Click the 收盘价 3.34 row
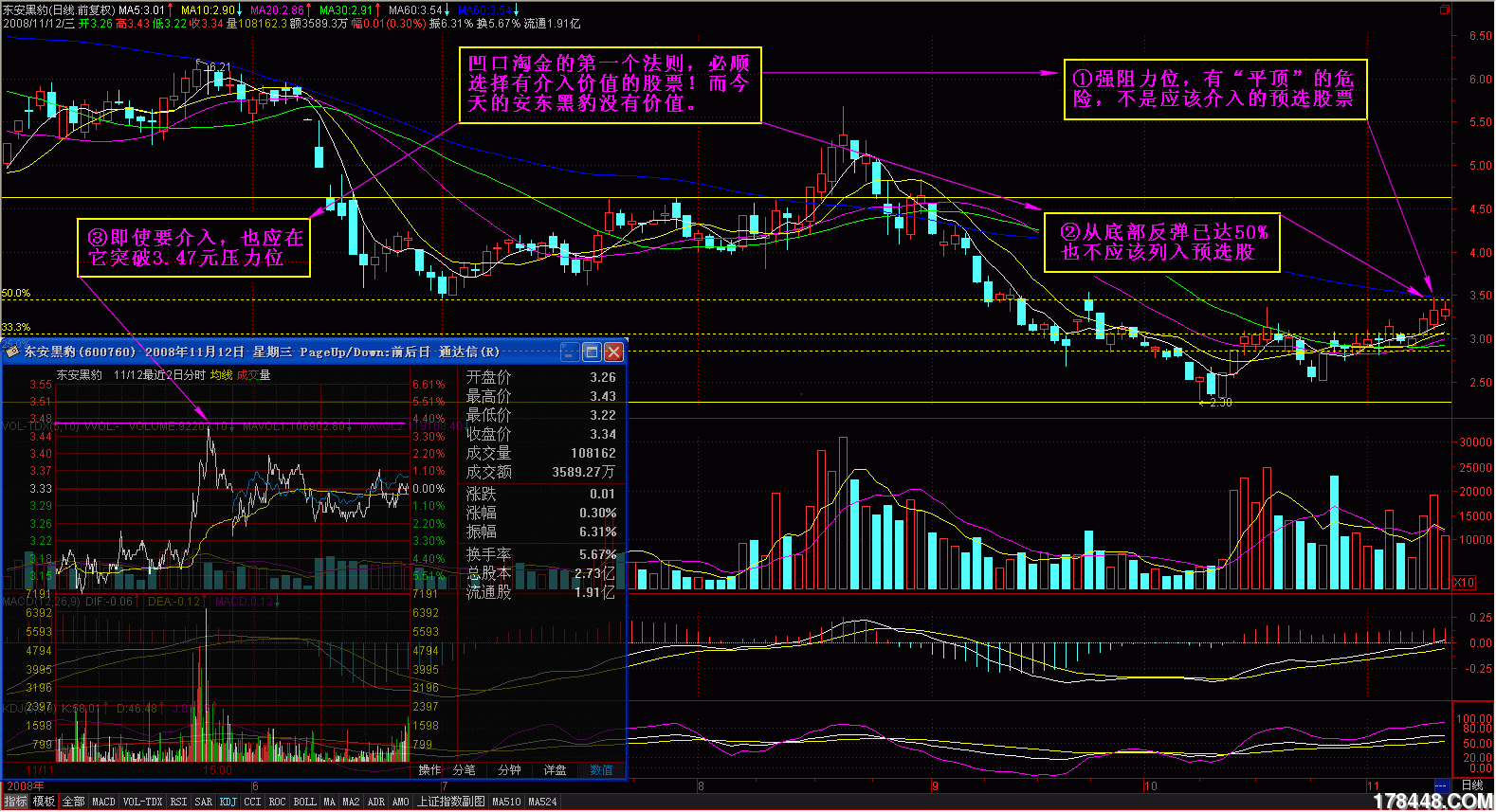 (540, 434)
